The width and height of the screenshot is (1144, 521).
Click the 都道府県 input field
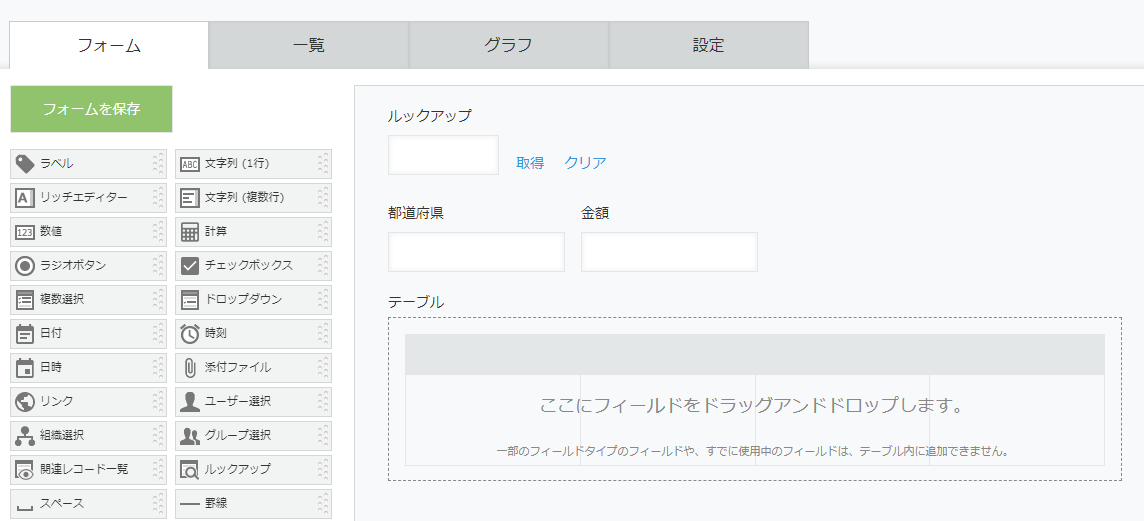(476, 252)
